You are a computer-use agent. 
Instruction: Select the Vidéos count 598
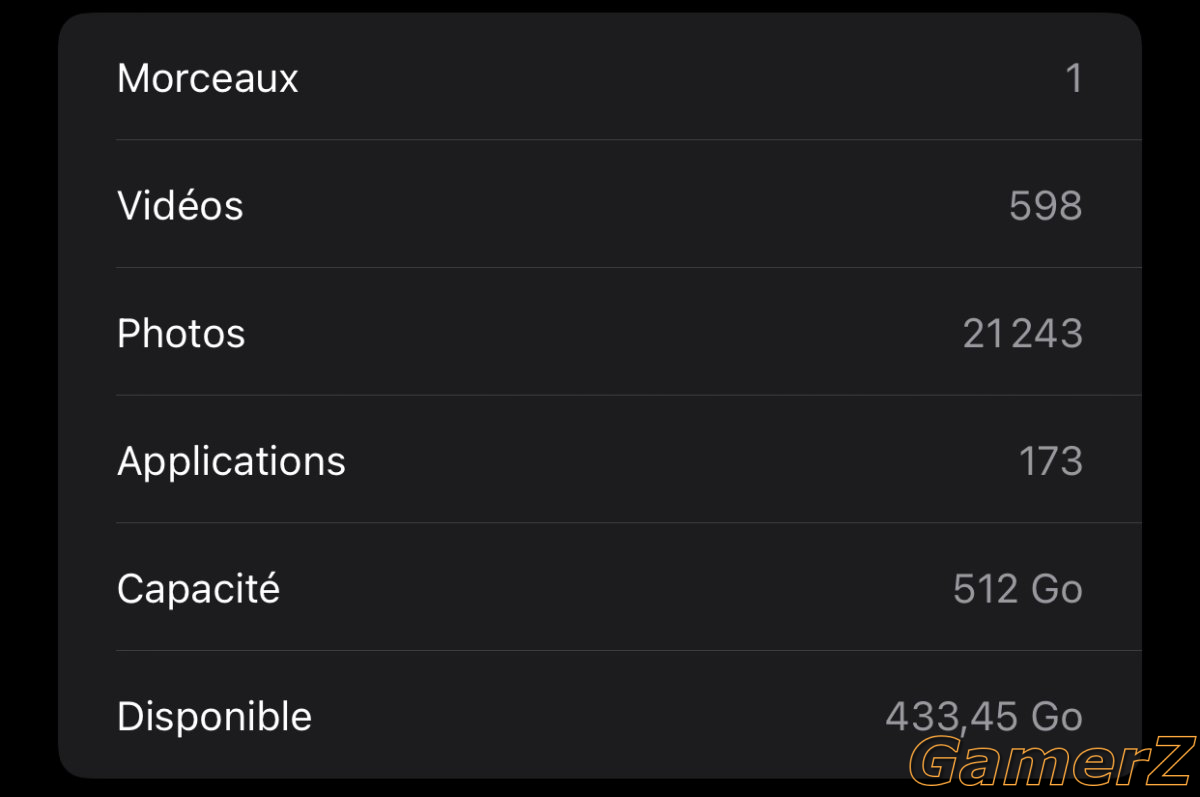pos(1045,205)
